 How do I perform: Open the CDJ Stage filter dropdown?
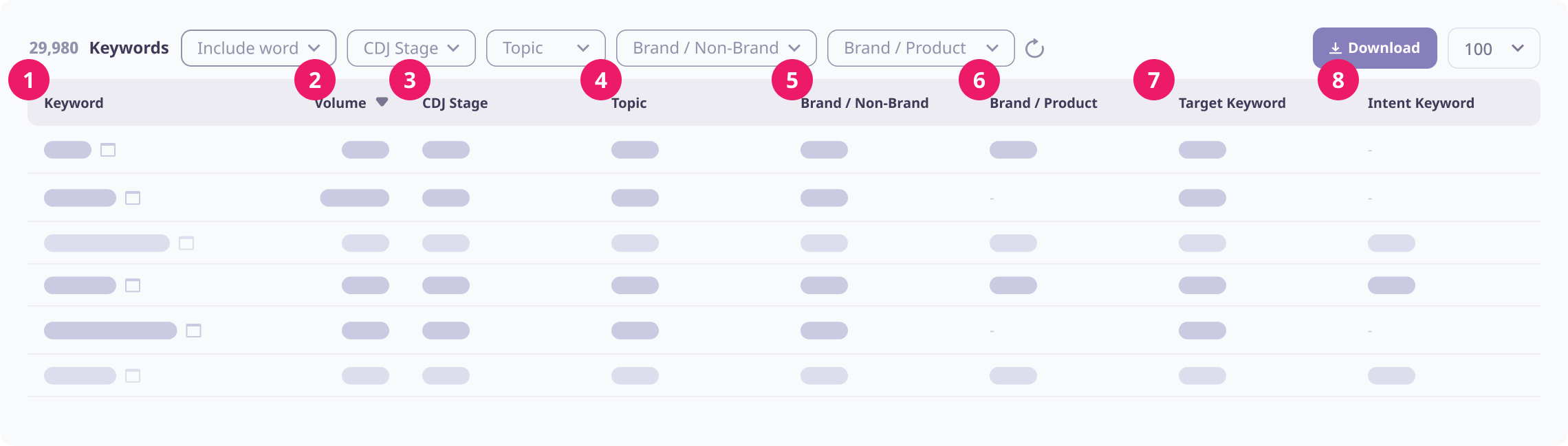click(411, 48)
